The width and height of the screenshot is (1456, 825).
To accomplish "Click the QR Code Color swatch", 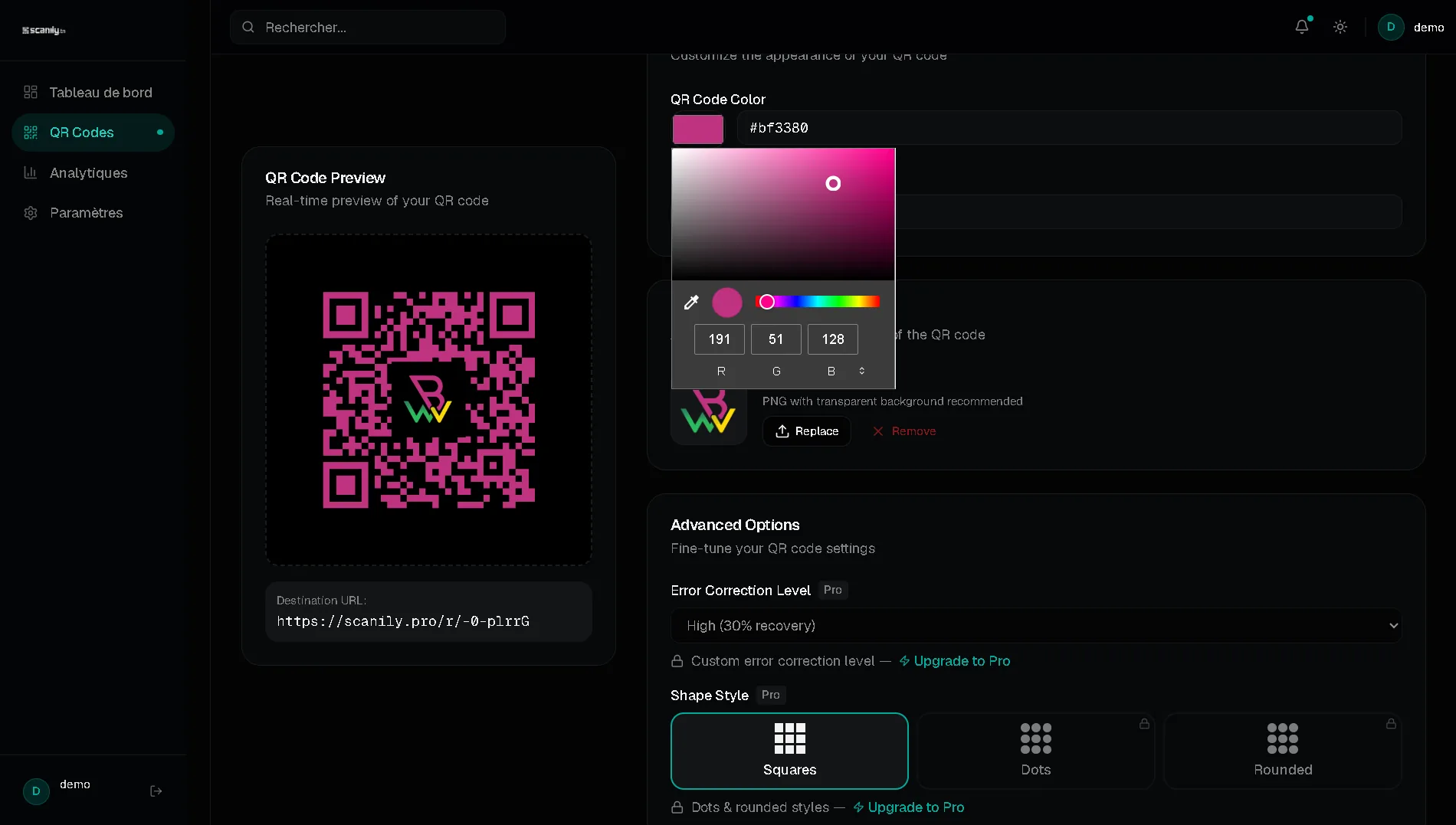I will click(698, 129).
